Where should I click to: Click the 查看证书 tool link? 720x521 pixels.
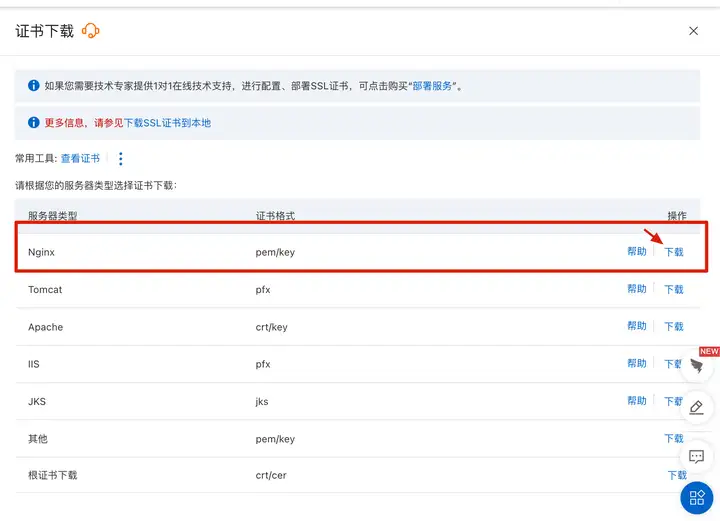[x=80, y=159]
